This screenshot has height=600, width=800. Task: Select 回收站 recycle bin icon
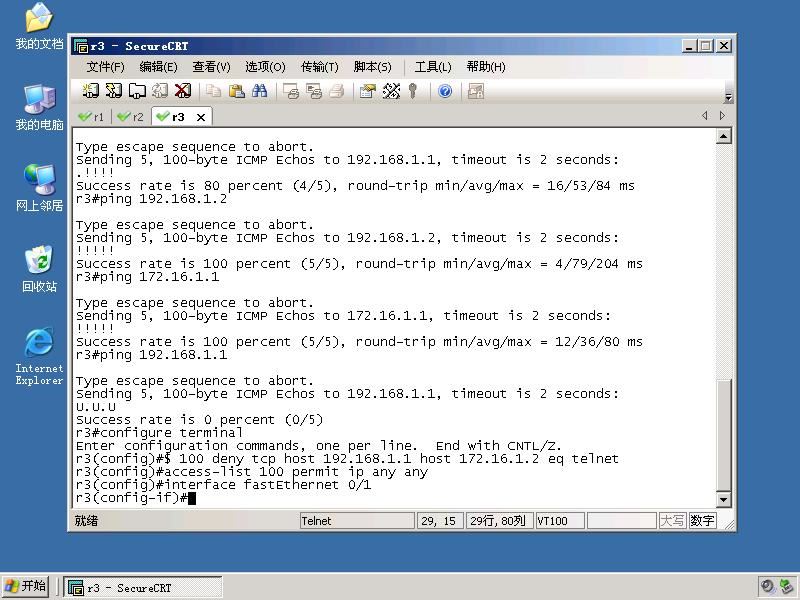[39, 269]
